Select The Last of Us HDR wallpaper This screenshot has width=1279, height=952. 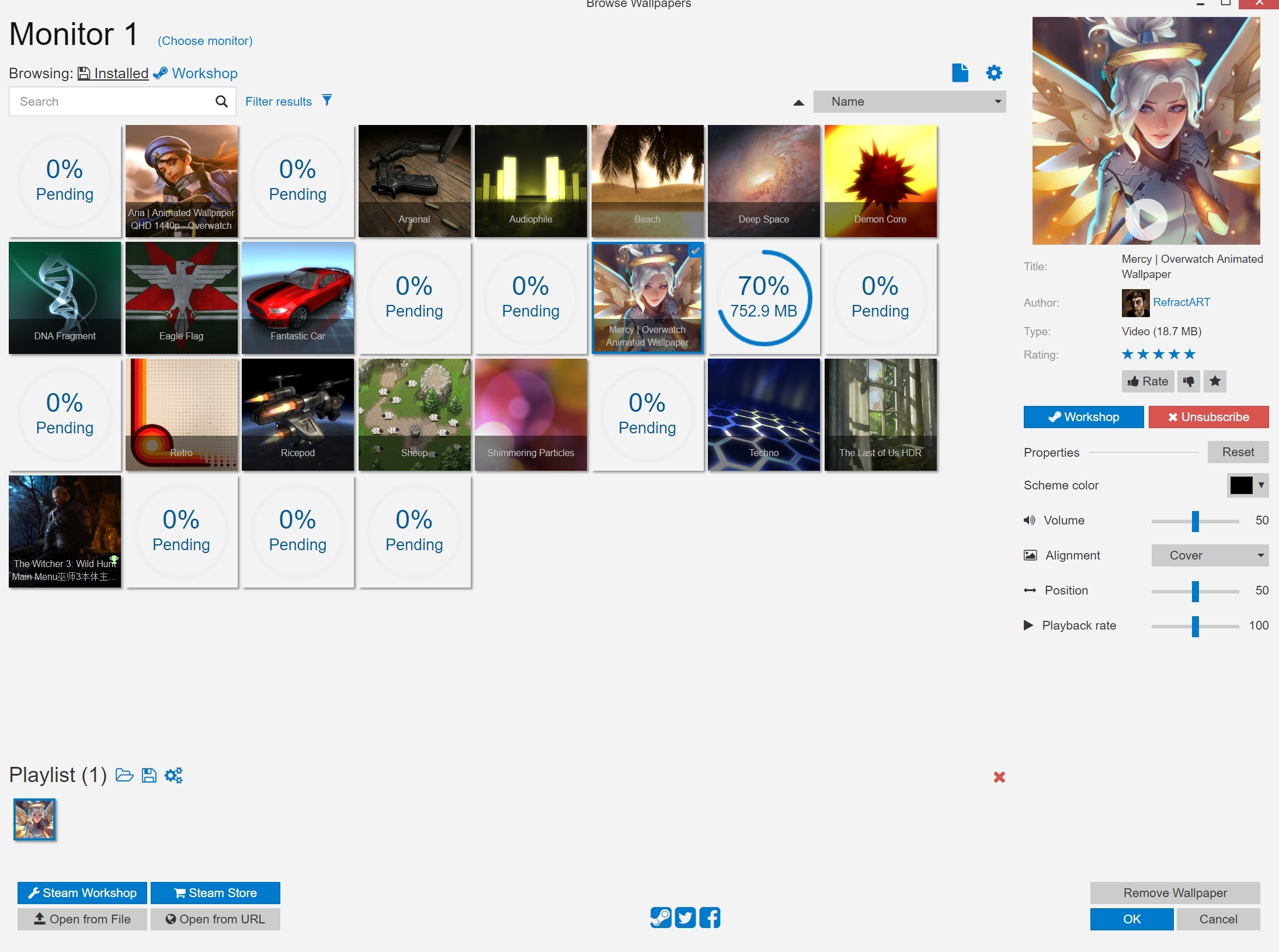880,415
